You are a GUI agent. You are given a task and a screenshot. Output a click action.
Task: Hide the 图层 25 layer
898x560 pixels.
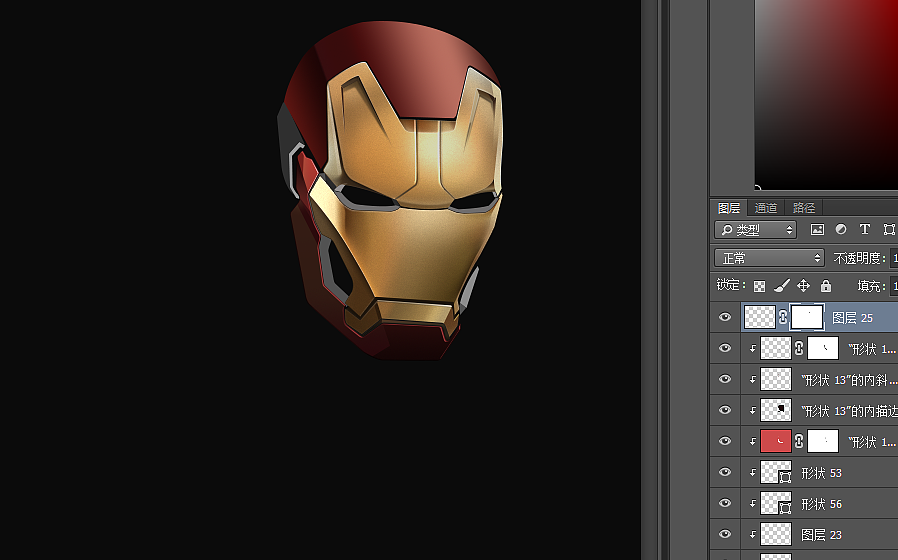pos(725,317)
